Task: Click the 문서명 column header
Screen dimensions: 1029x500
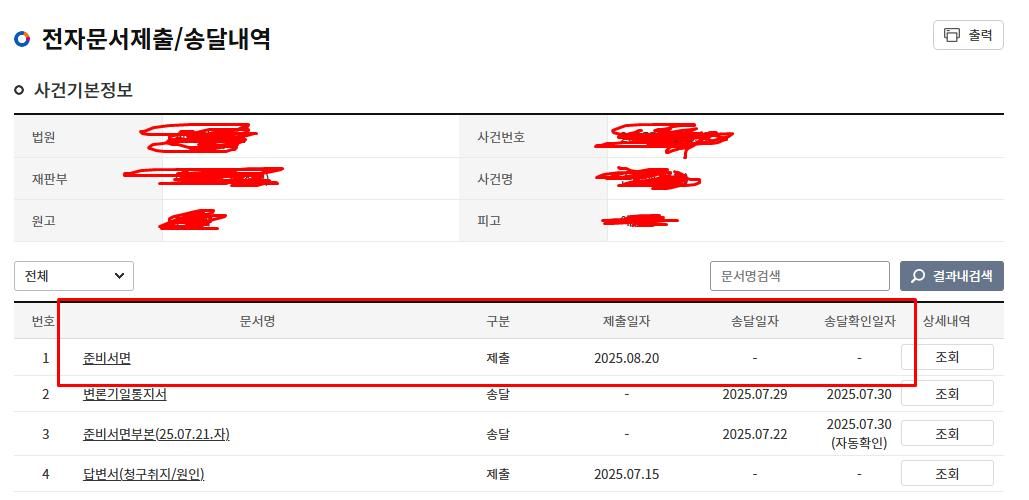Action: pos(257,321)
